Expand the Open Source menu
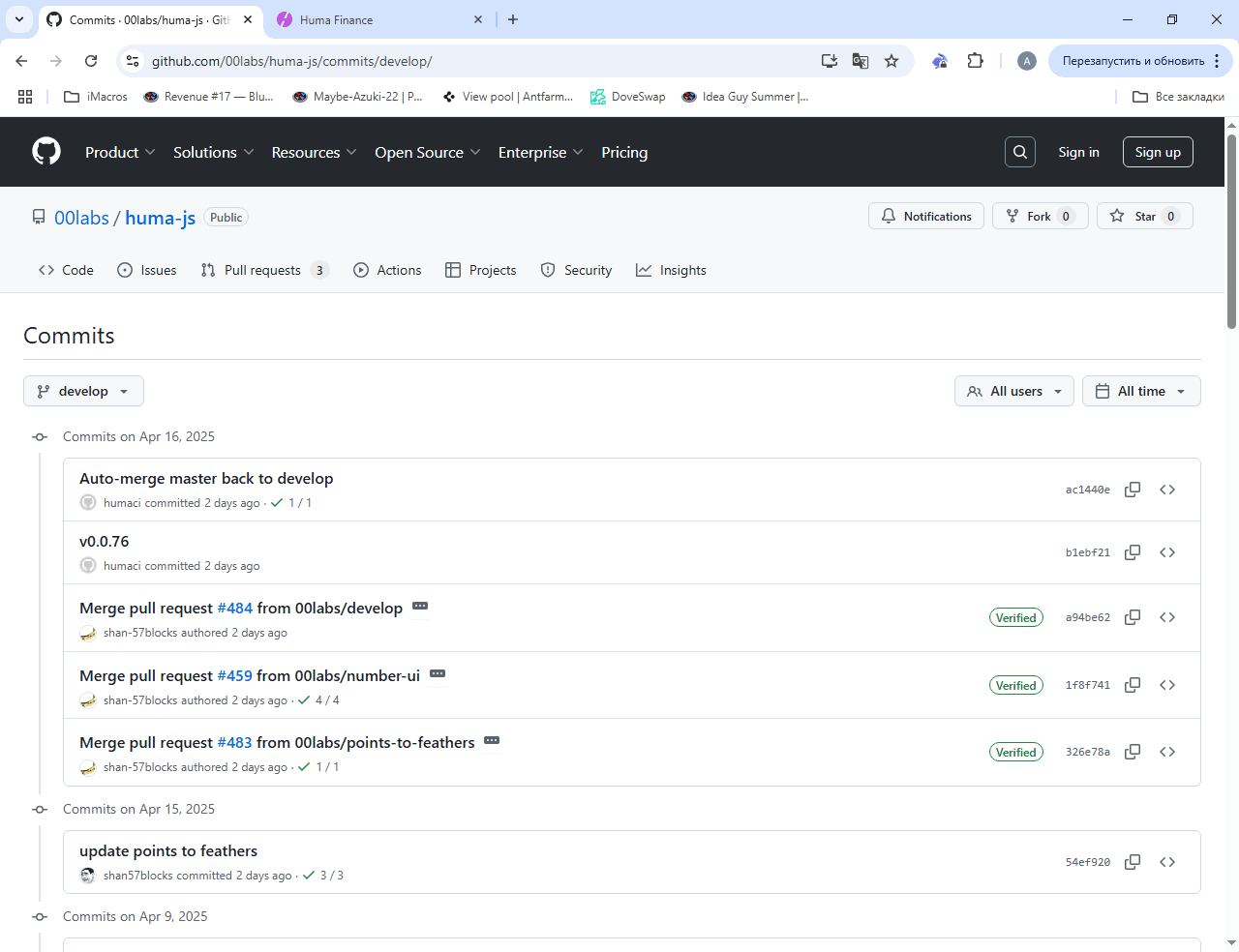This screenshot has height=952, width=1239. coord(428,152)
